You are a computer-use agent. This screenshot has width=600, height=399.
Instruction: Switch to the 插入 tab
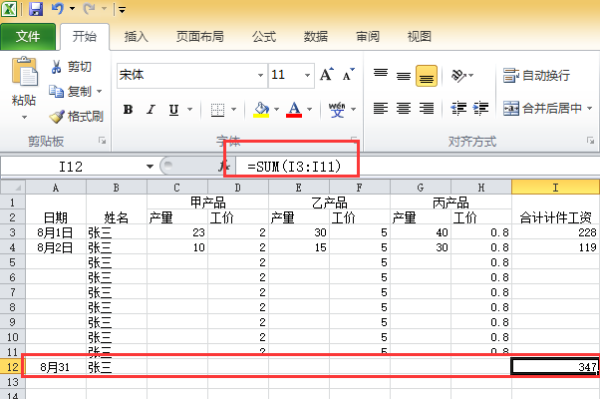[x=136, y=37]
